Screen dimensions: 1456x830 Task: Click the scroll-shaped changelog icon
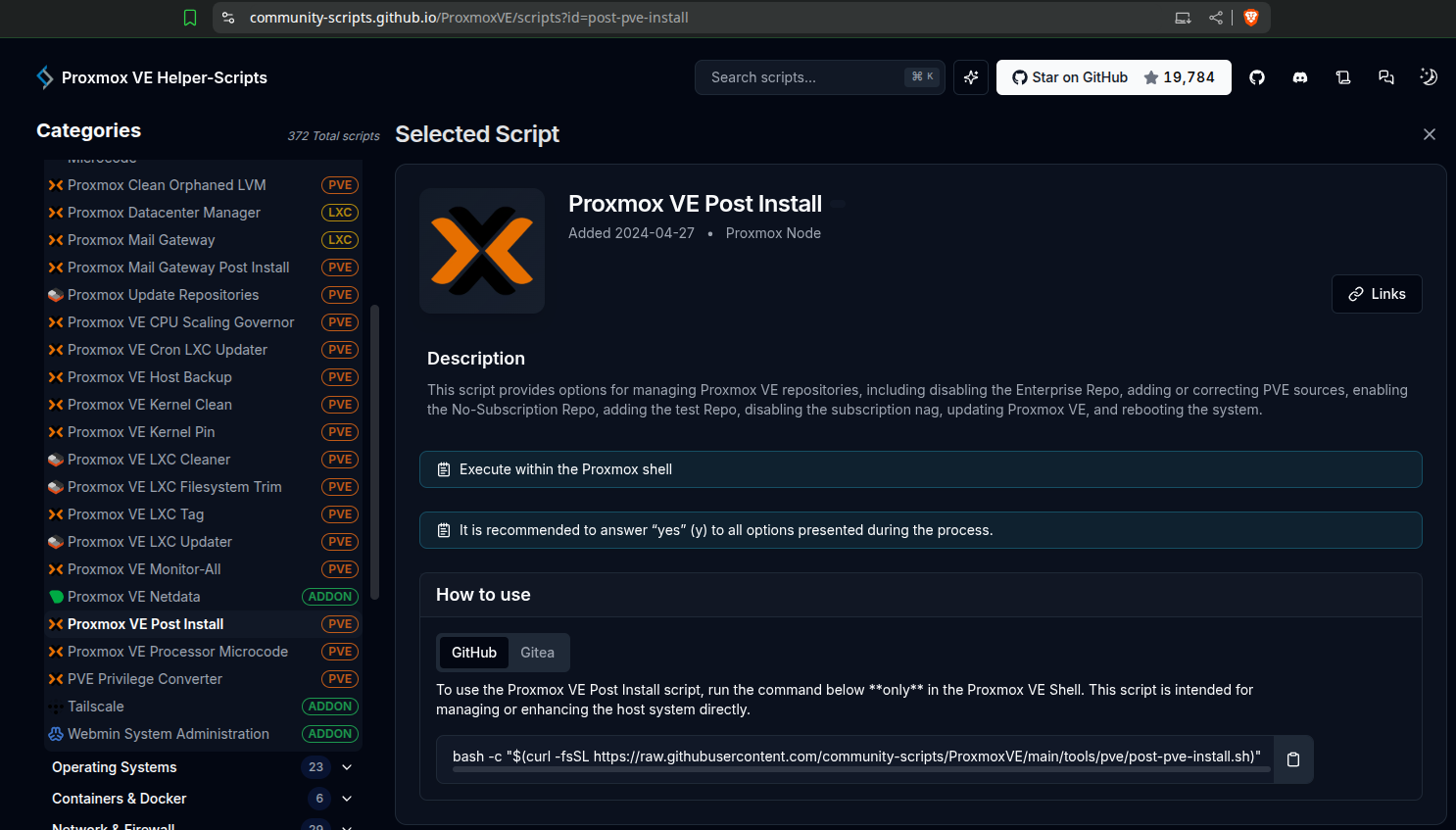coord(1343,77)
